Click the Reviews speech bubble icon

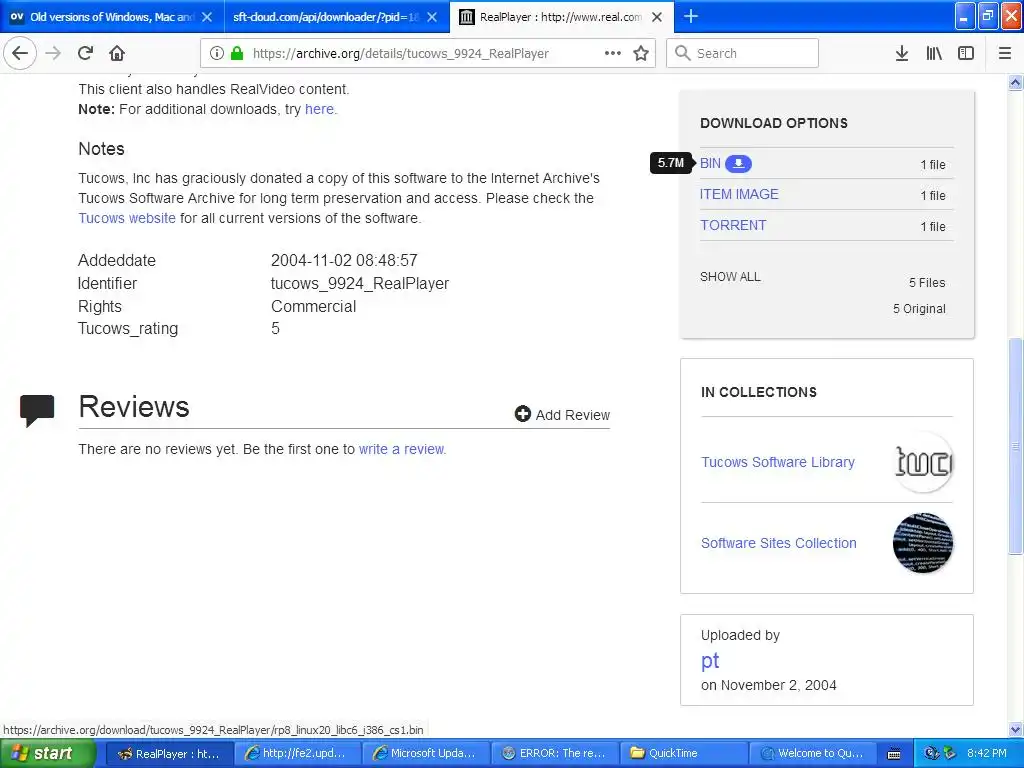click(37, 411)
